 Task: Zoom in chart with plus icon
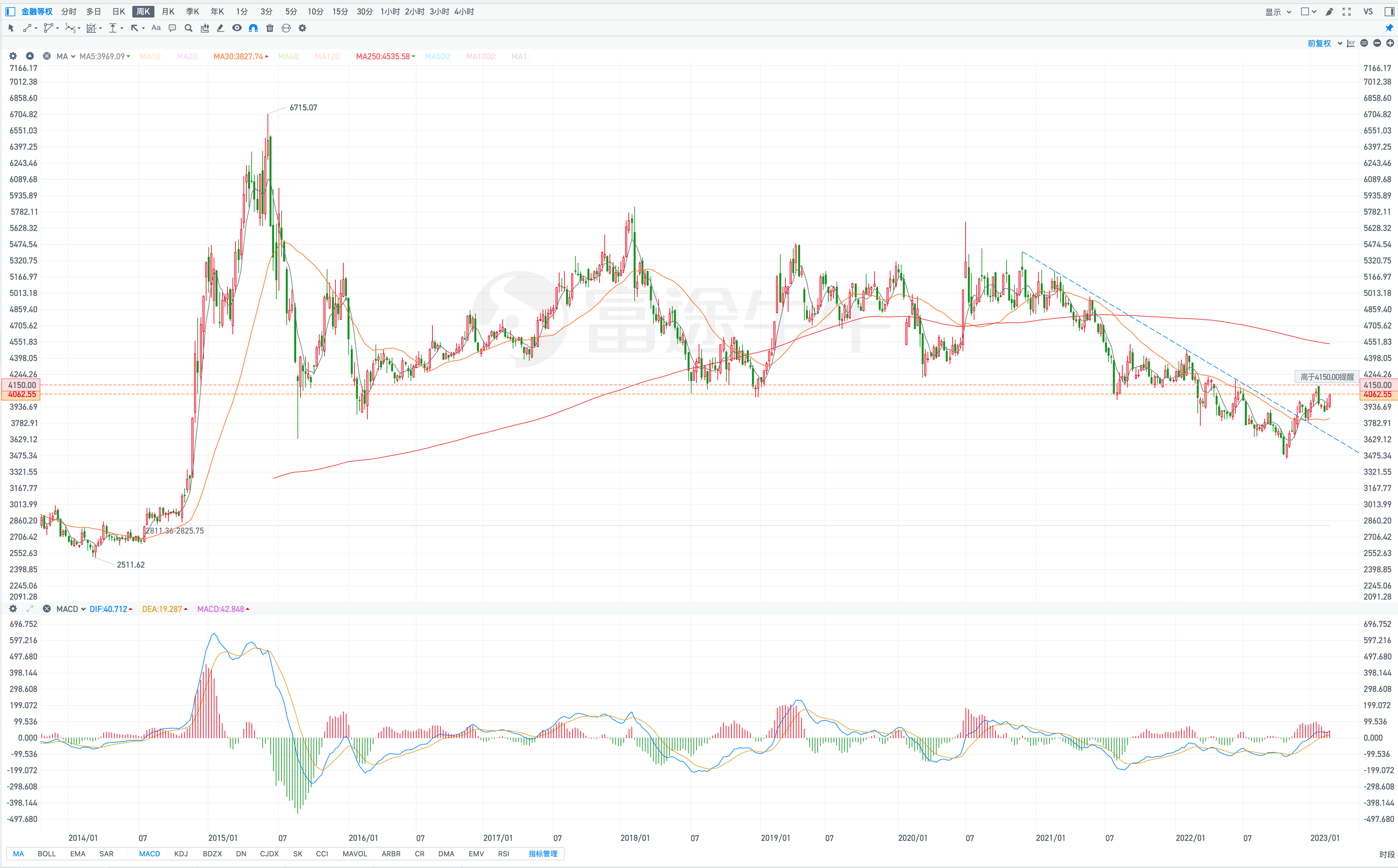[1390, 43]
